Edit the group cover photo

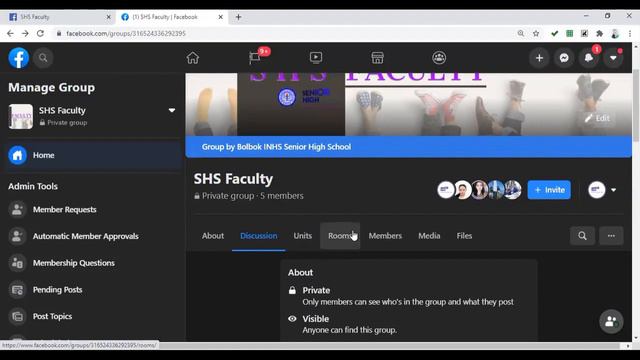[x=597, y=118]
